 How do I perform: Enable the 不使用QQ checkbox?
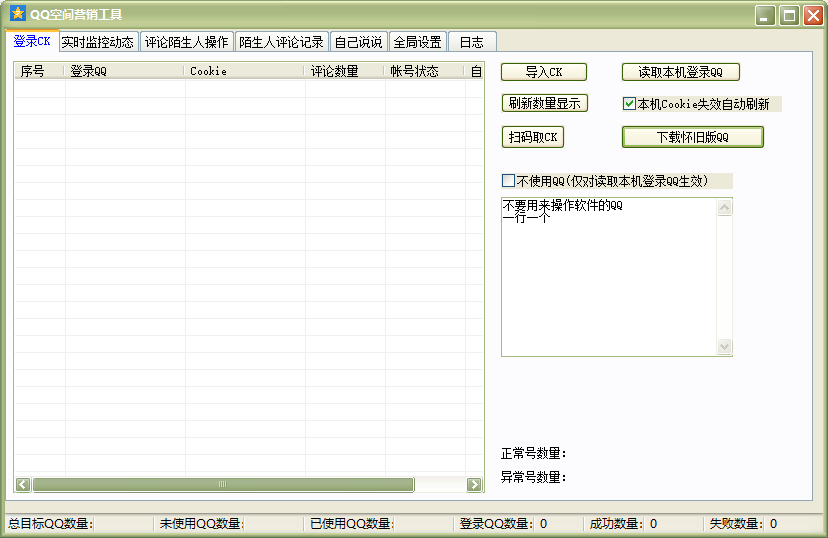point(508,182)
